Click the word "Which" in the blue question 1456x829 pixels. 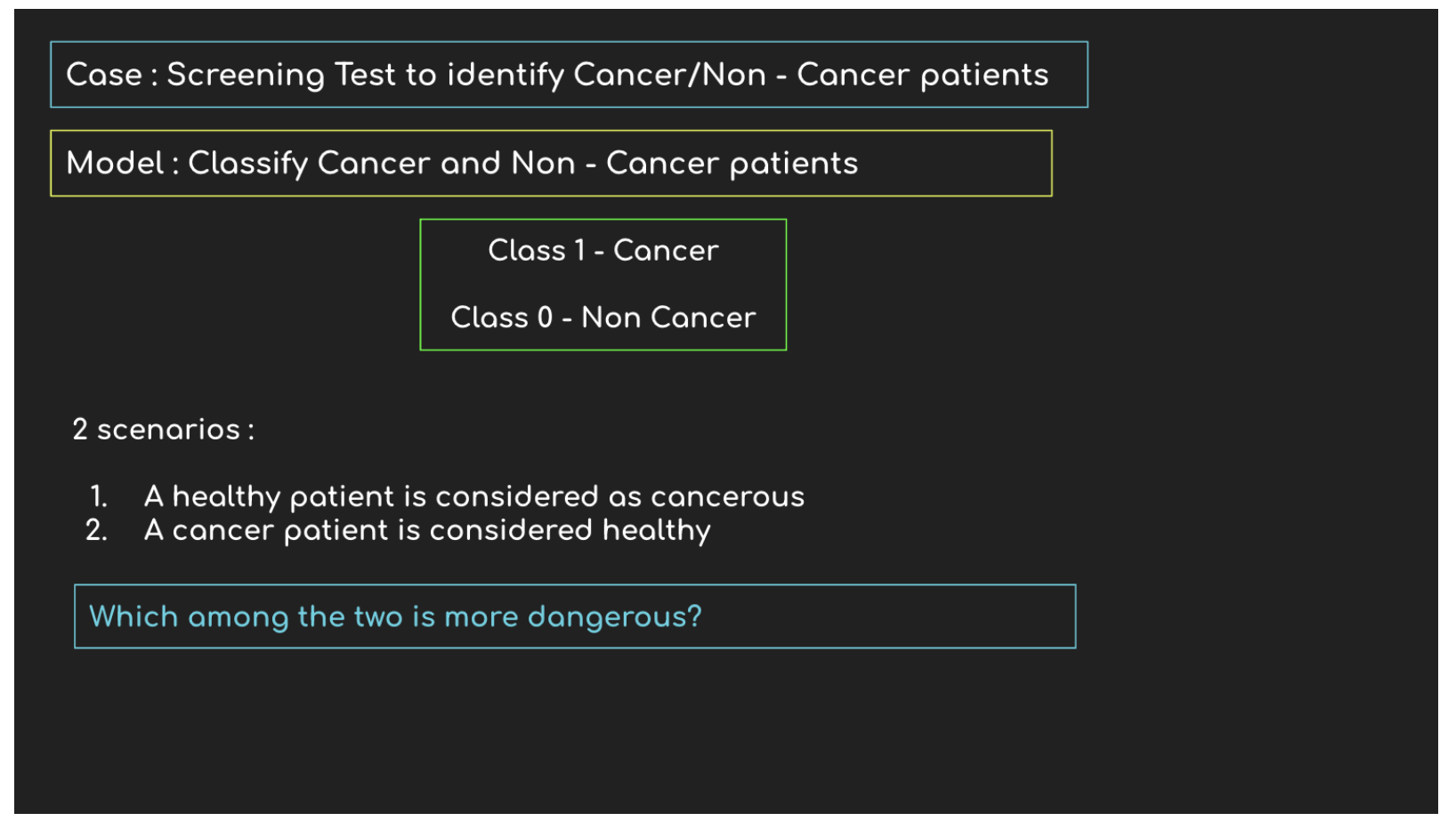pyautogui.click(x=133, y=616)
